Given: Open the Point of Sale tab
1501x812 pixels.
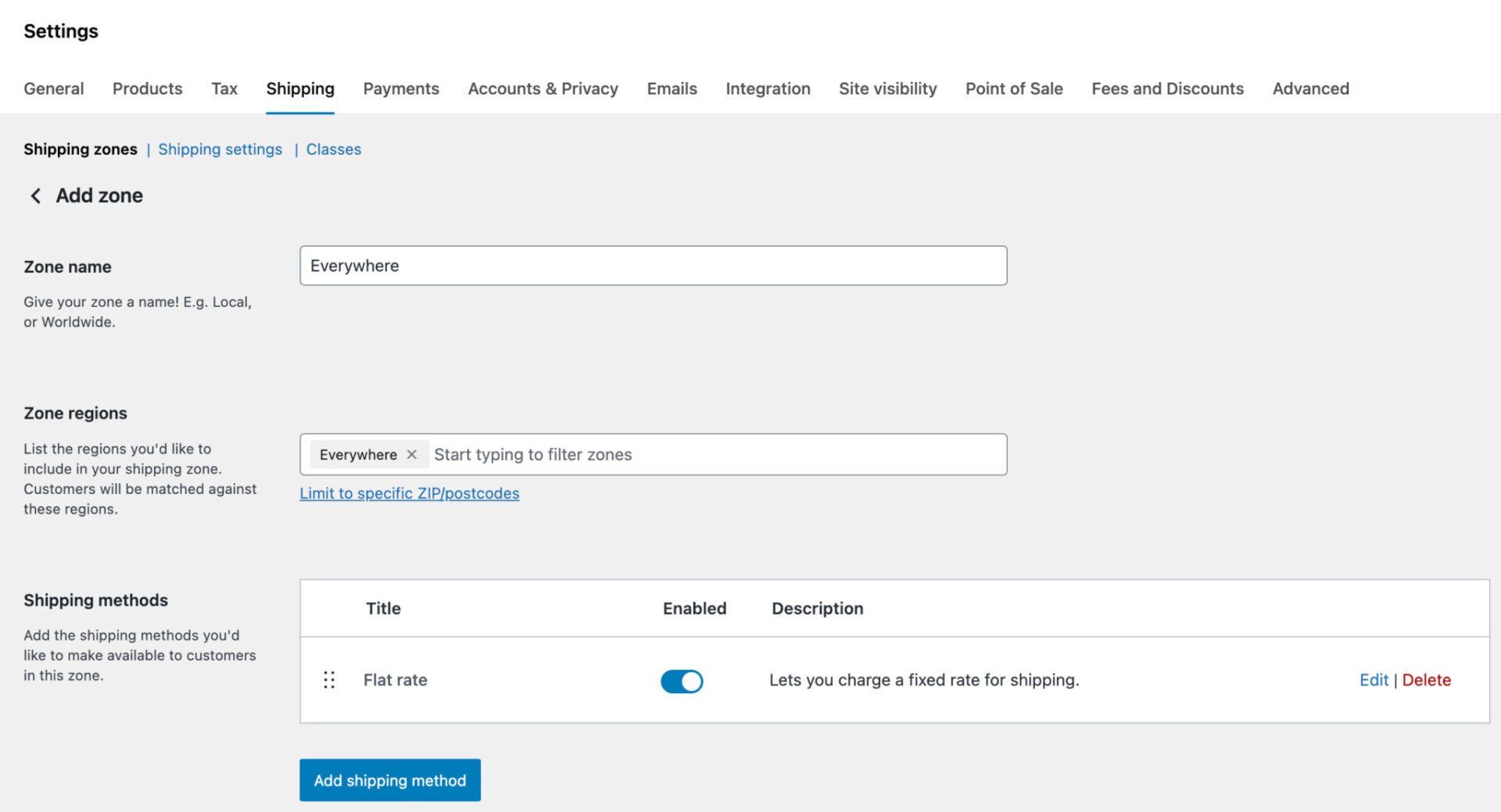Looking at the screenshot, I should pyautogui.click(x=1014, y=88).
